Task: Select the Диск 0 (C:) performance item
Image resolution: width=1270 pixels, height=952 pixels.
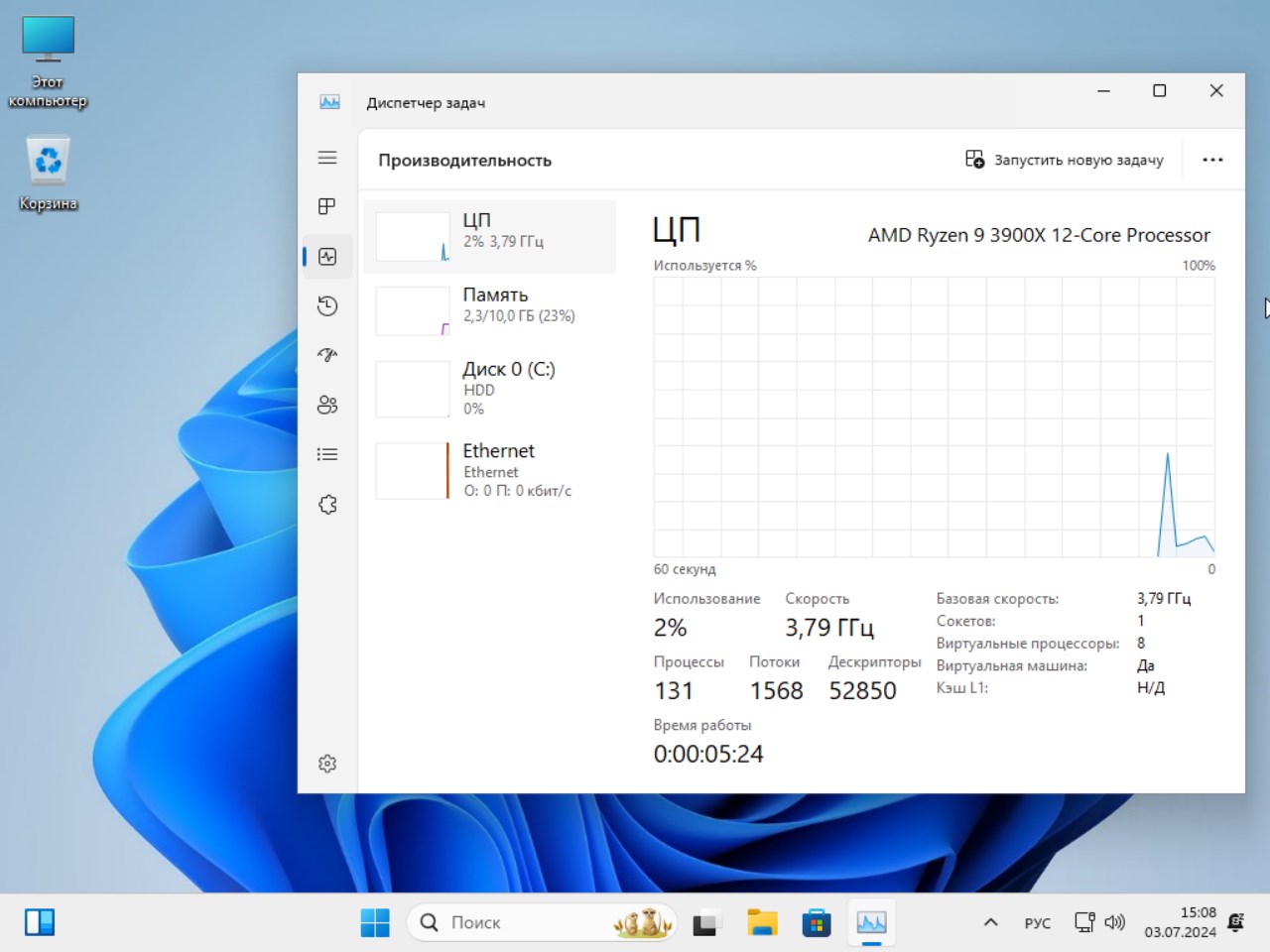Action: pyautogui.click(x=490, y=388)
